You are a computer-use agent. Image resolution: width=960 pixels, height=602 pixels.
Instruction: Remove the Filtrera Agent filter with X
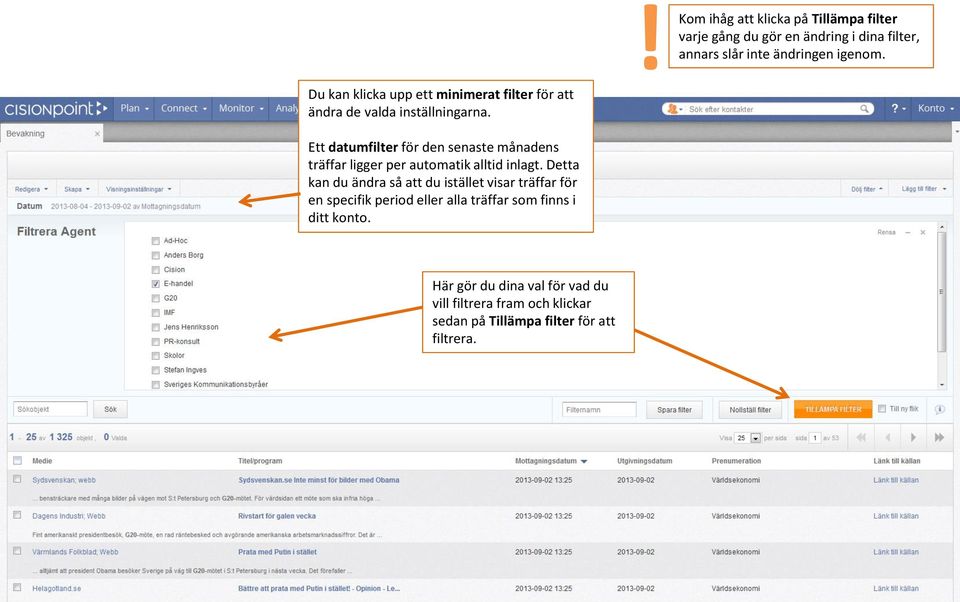[923, 233]
